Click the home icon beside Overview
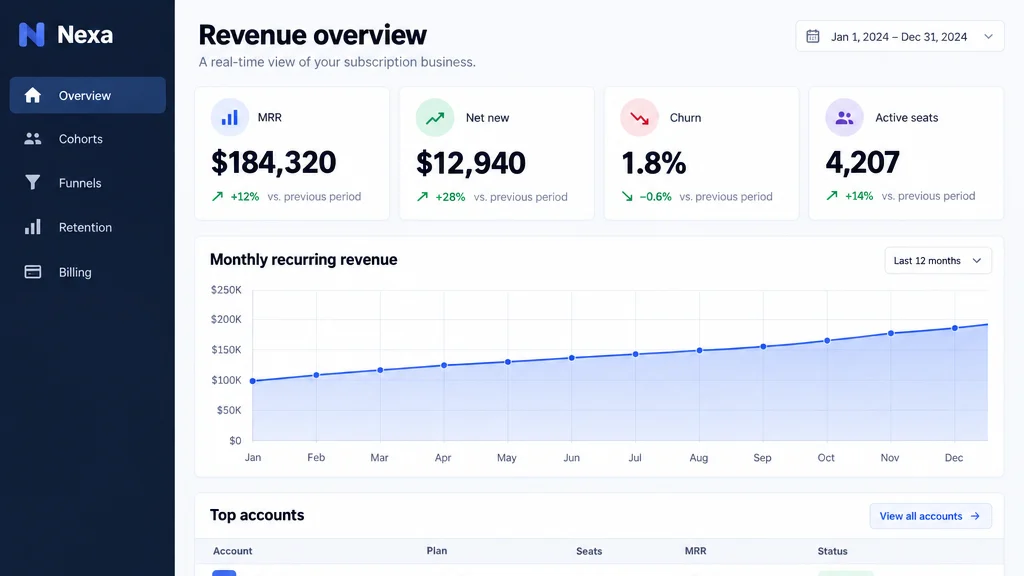 click(33, 95)
